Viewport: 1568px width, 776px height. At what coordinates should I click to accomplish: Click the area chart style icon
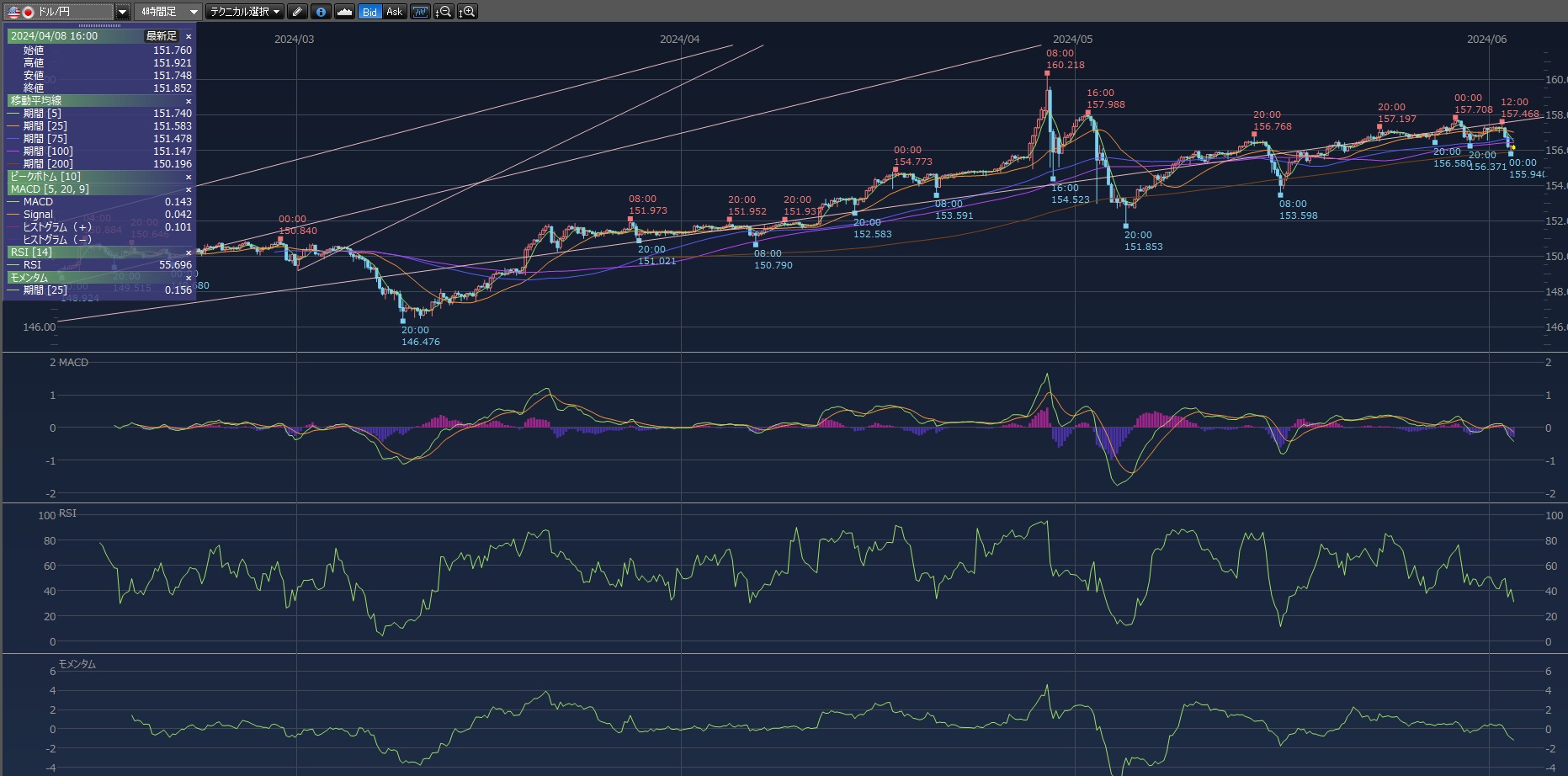coord(344,12)
